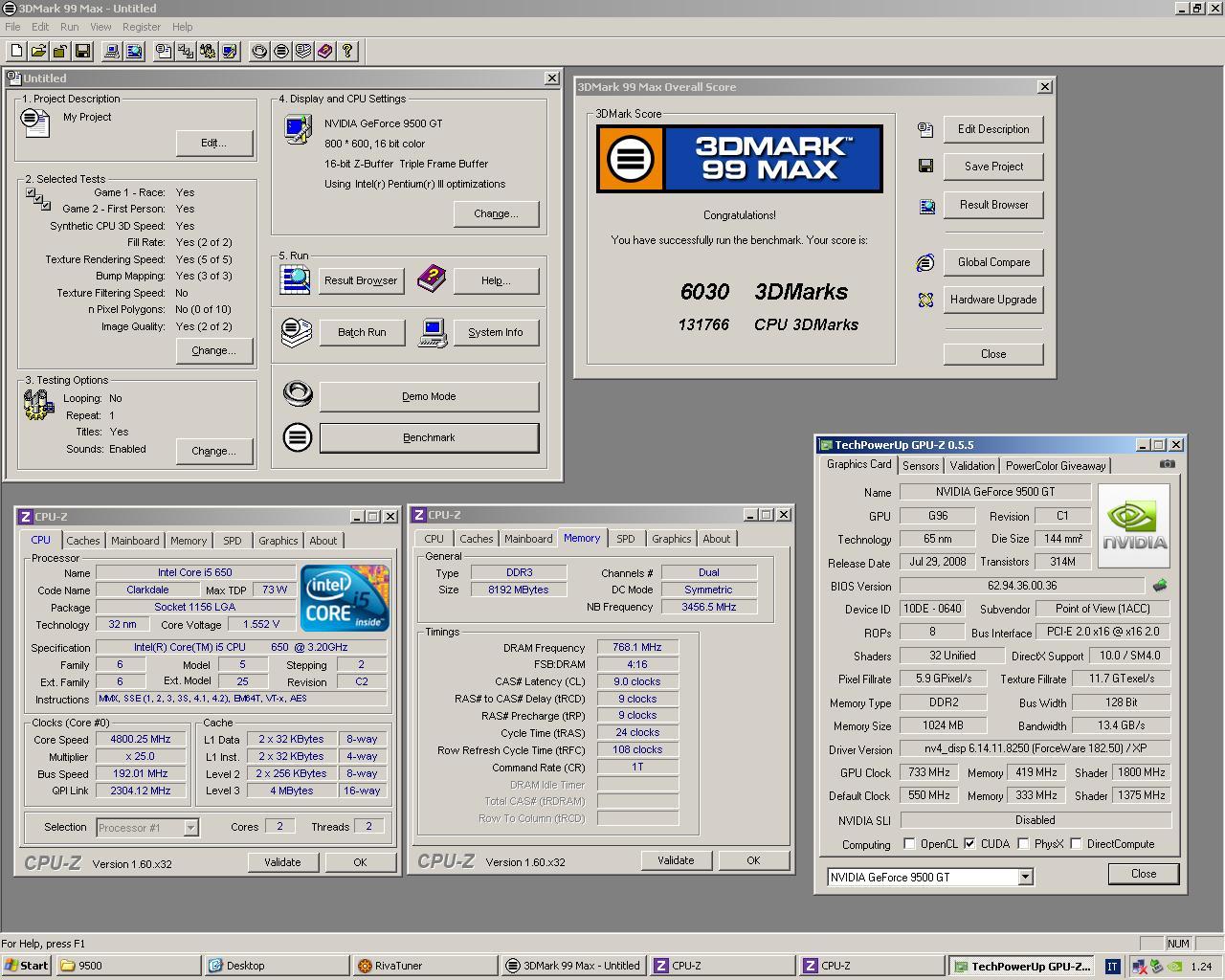
Task: Open the Processor #1 selection dropdown
Action: pyautogui.click(x=190, y=828)
